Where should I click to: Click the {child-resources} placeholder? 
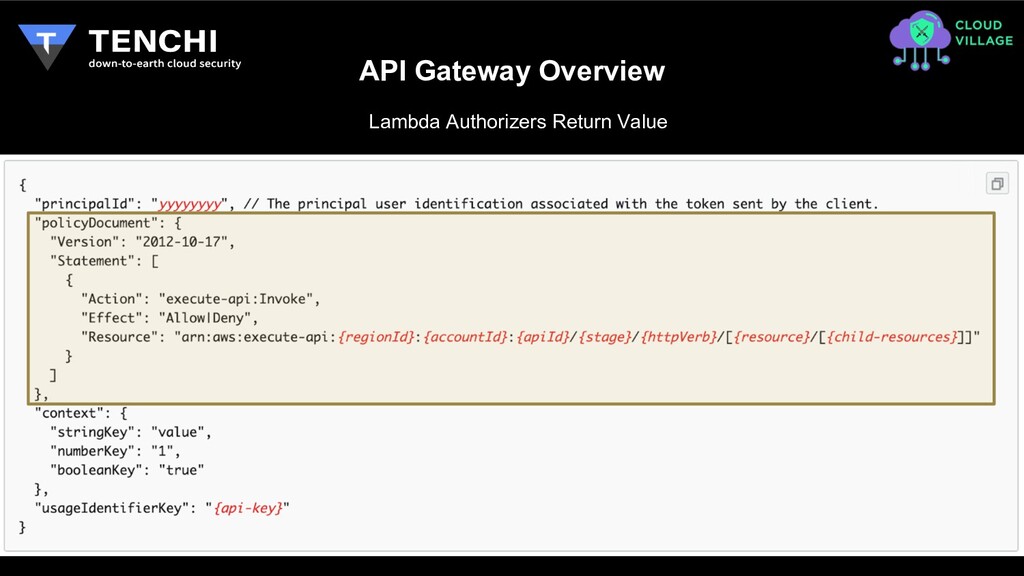pos(892,337)
